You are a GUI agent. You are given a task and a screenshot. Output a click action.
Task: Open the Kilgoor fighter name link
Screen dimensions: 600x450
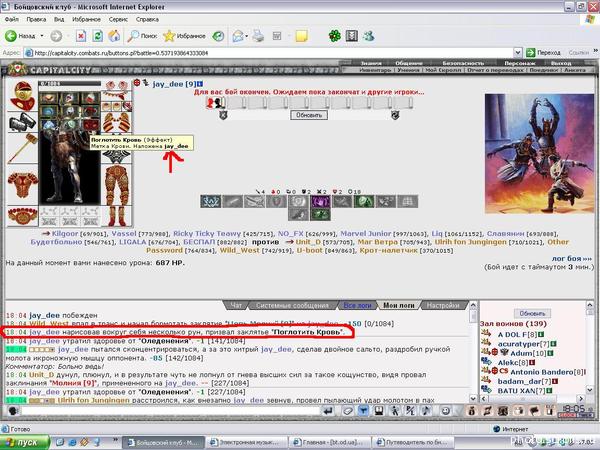(65, 233)
